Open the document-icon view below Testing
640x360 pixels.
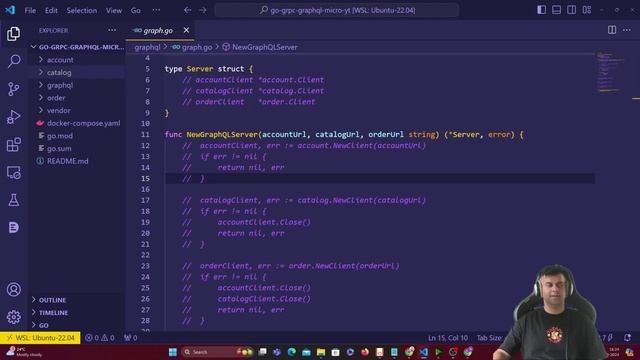(x=13, y=227)
